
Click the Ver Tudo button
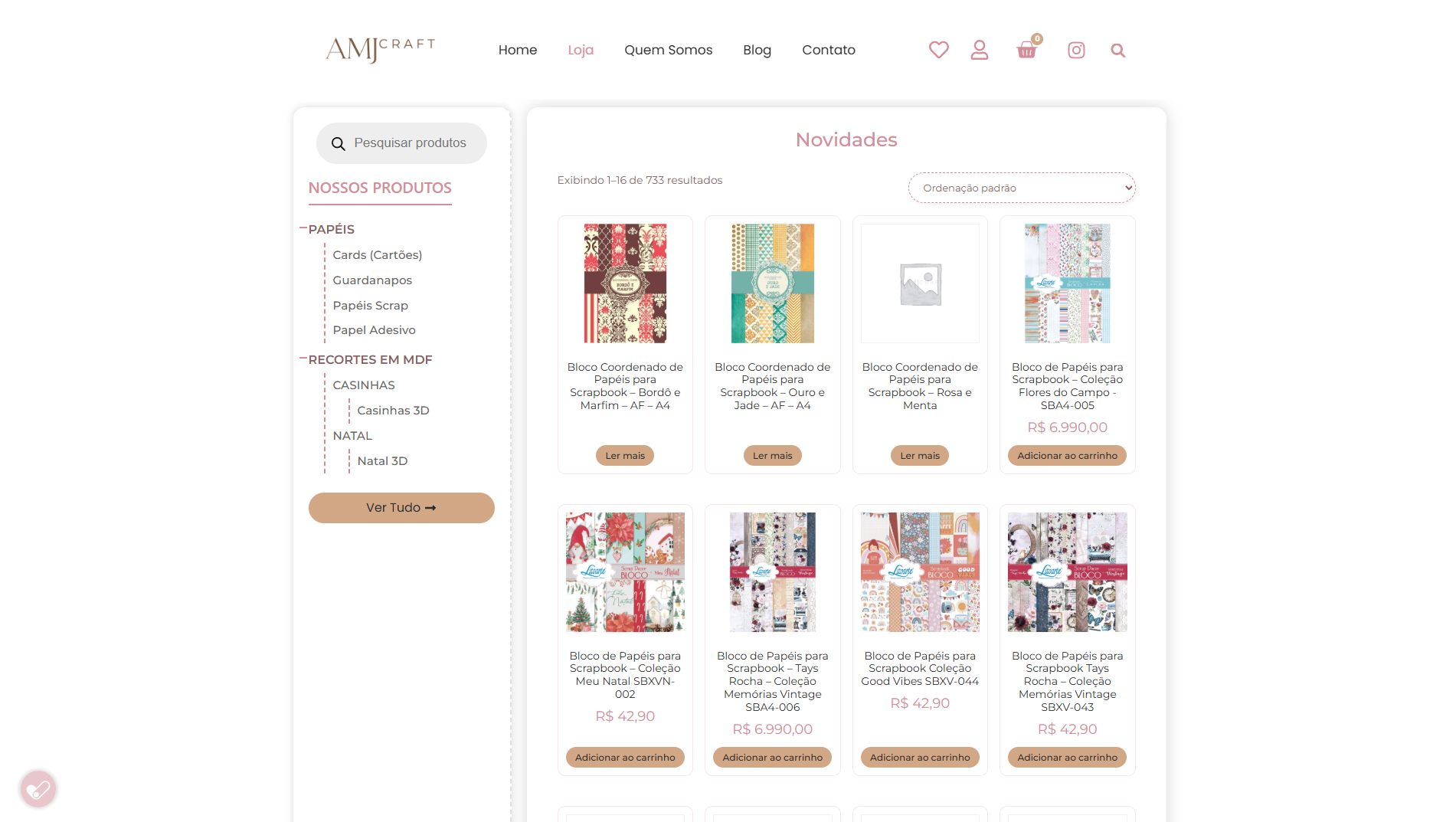(401, 508)
